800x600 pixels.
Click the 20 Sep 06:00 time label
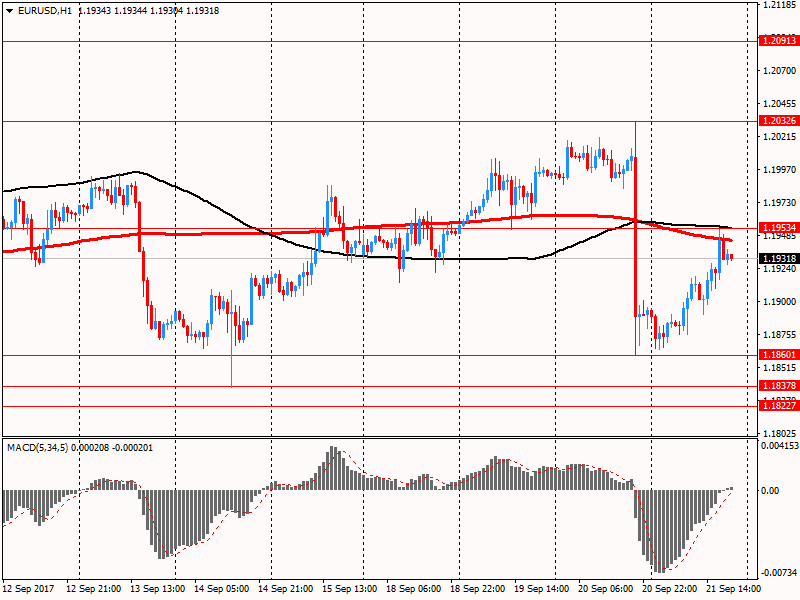605,589
